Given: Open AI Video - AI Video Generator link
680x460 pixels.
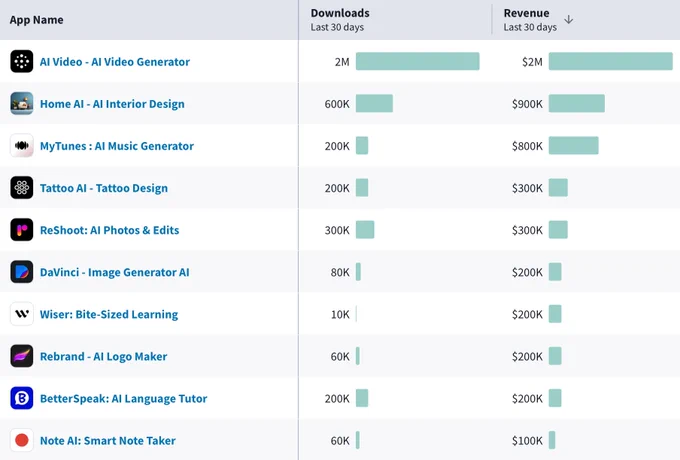Looking at the screenshot, I should click(x=115, y=62).
